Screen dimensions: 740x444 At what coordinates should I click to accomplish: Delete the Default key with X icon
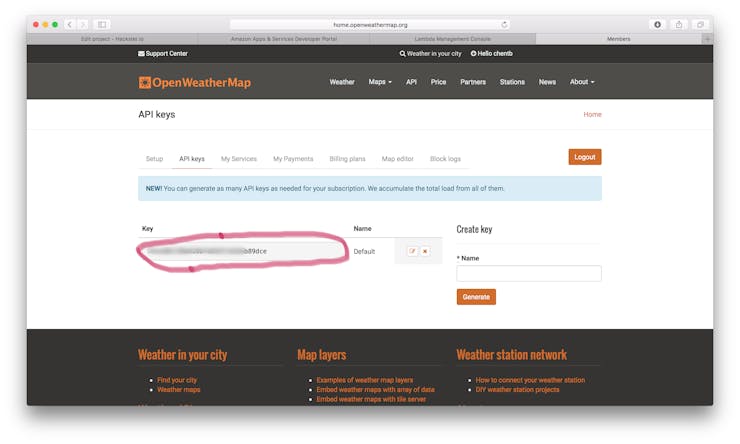[425, 251]
